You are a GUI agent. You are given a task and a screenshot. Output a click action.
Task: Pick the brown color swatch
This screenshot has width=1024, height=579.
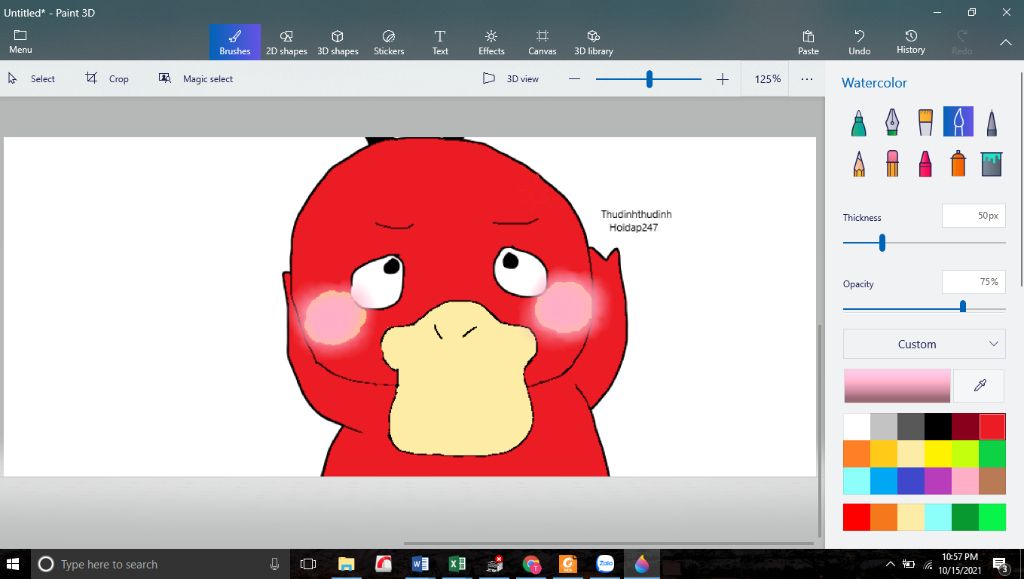coord(992,481)
